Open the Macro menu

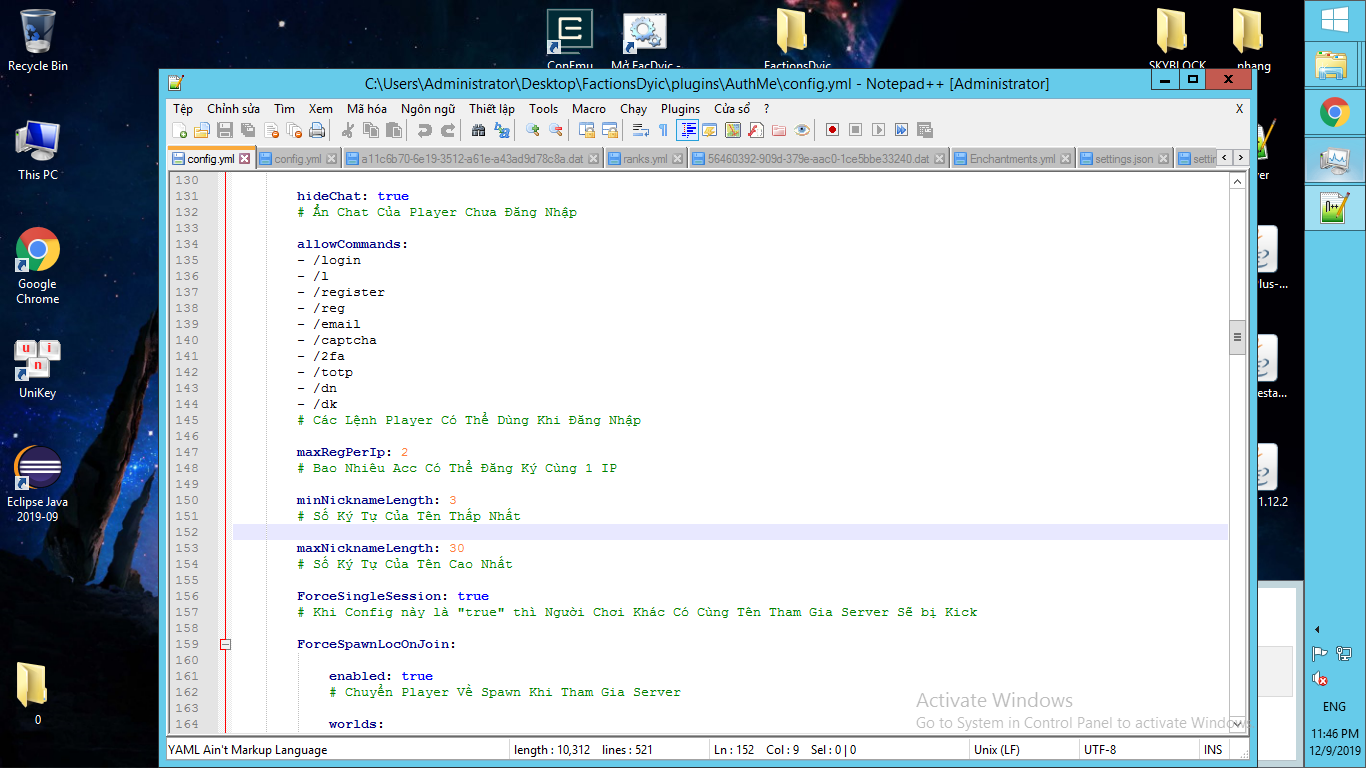[x=589, y=109]
